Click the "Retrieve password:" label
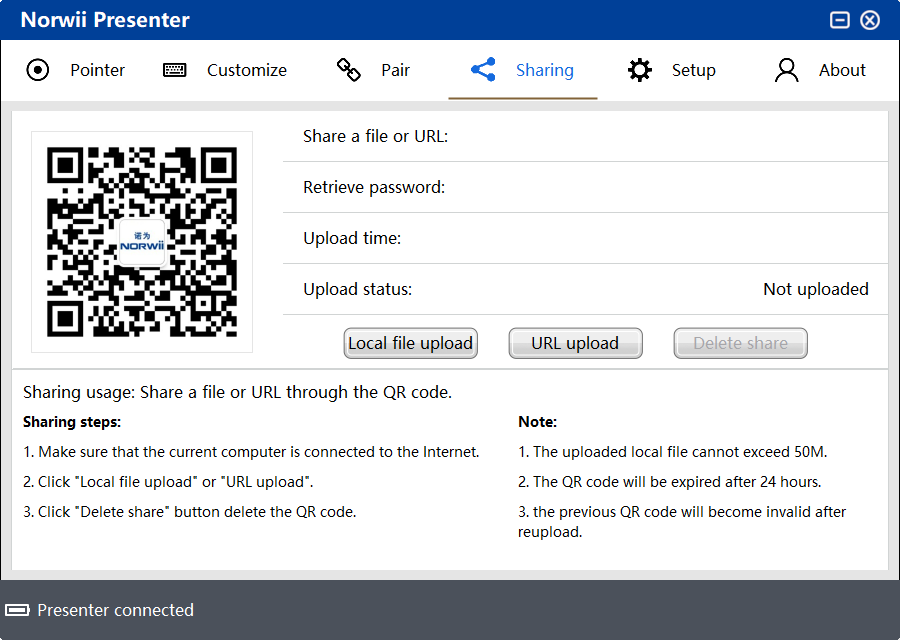This screenshot has height=640, width=900. [x=374, y=187]
